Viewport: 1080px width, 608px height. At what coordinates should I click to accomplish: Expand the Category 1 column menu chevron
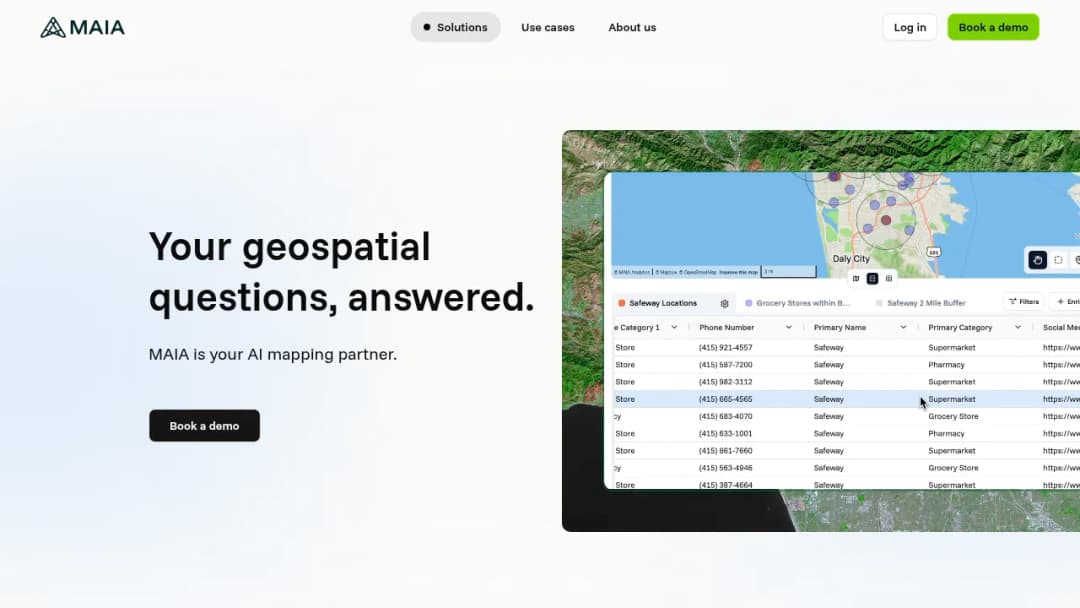click(674, 328)
